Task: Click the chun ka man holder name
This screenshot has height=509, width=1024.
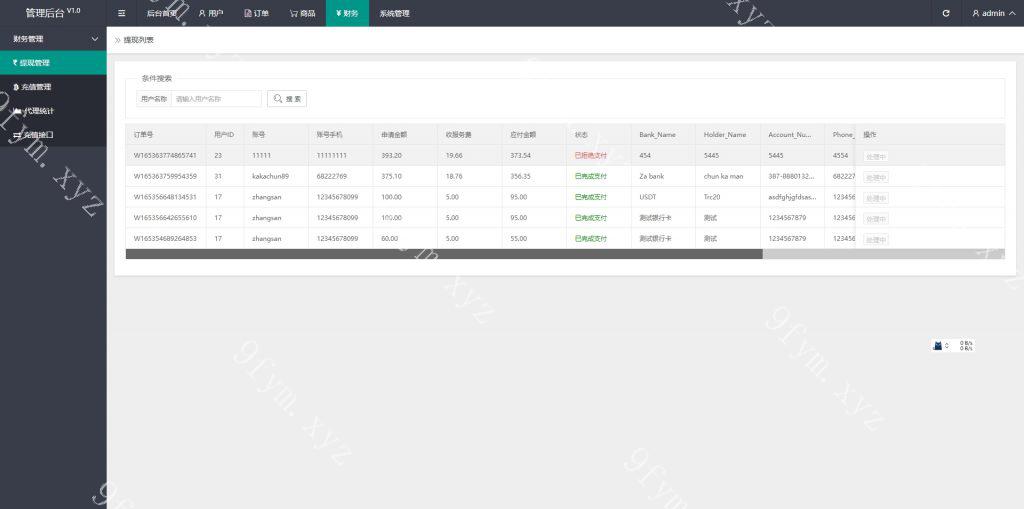Action: (x=723, y=176)
